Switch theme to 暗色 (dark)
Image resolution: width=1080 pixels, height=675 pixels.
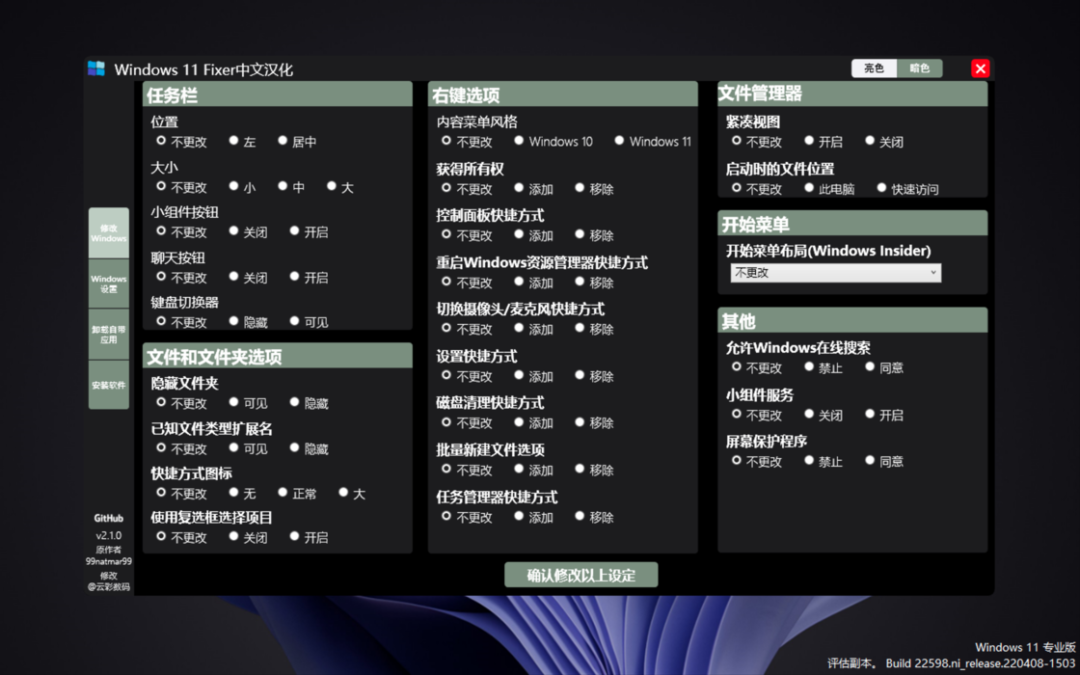[920, 68]
